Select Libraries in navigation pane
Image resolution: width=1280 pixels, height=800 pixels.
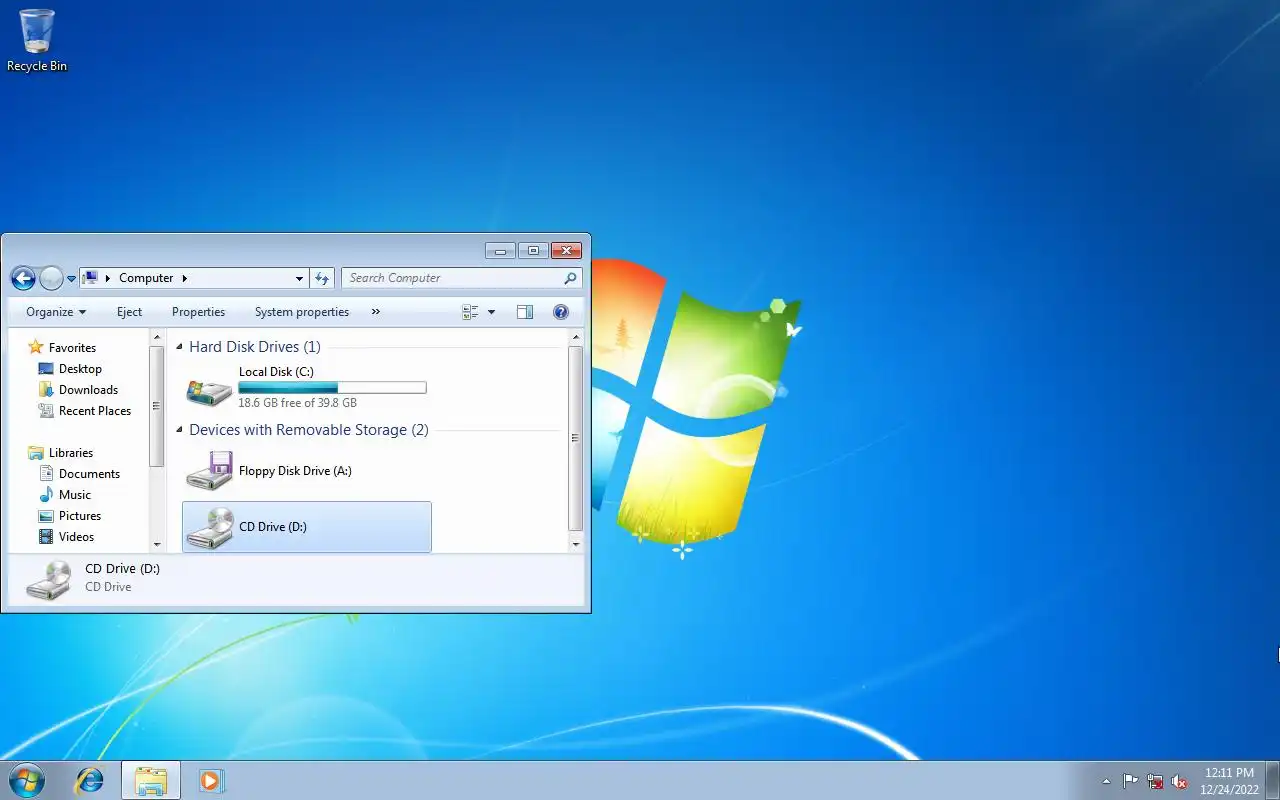(x=71, y=453)
